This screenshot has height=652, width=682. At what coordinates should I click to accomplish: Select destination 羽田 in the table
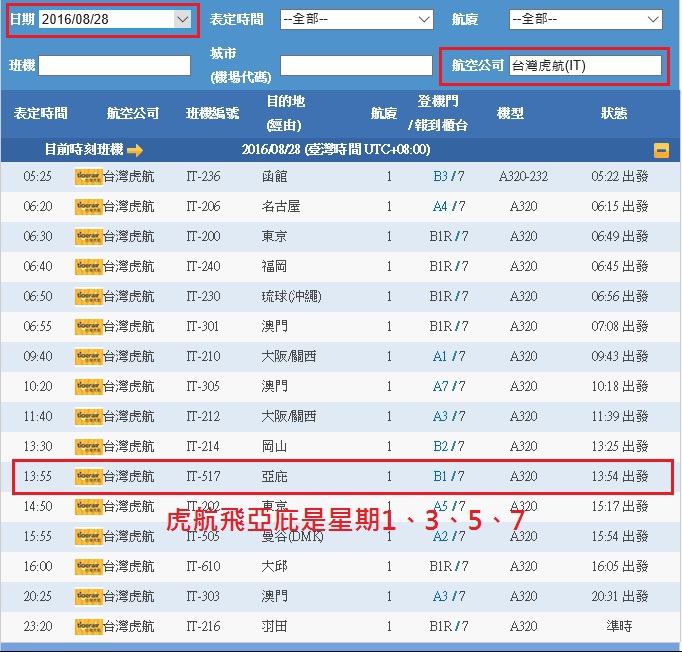[x=274, y=627]
